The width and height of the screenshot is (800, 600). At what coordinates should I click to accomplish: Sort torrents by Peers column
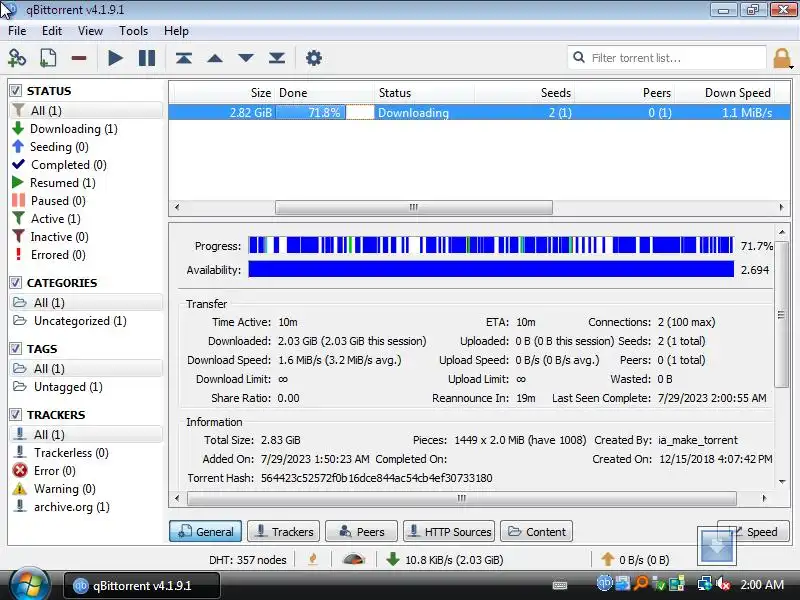click(624, 93)
